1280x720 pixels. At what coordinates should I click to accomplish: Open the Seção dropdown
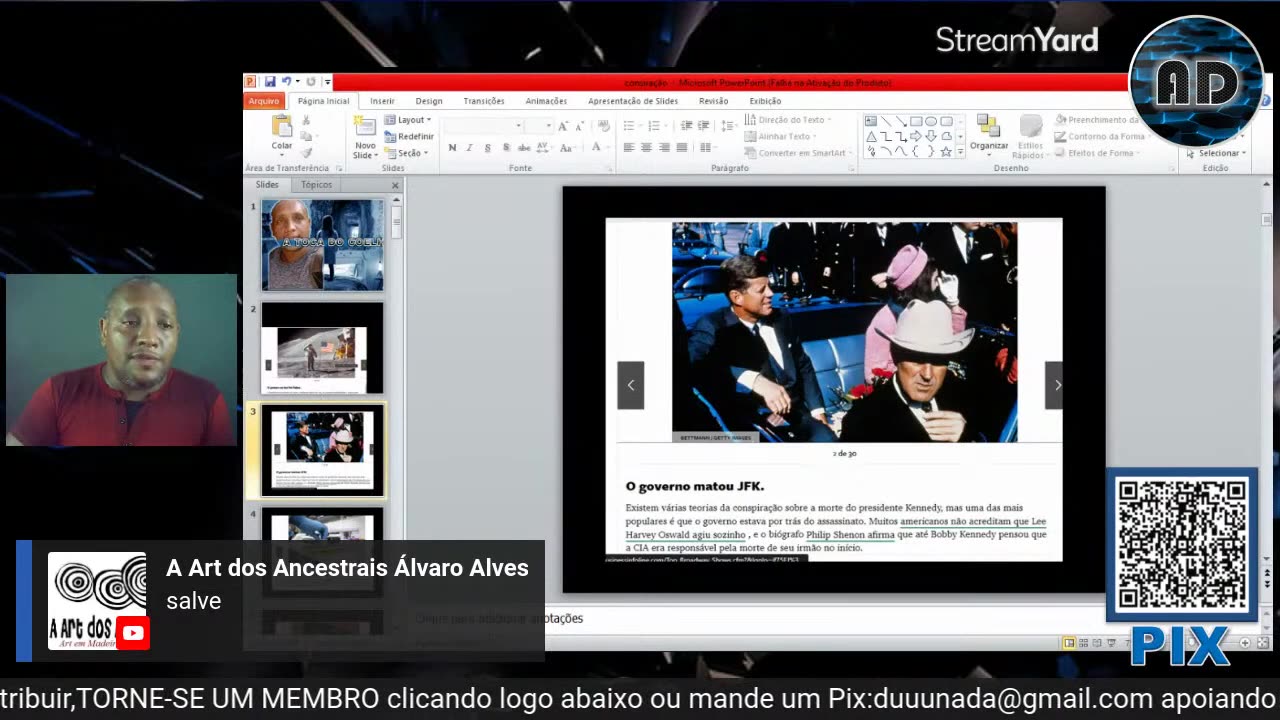tap(407, 153)
